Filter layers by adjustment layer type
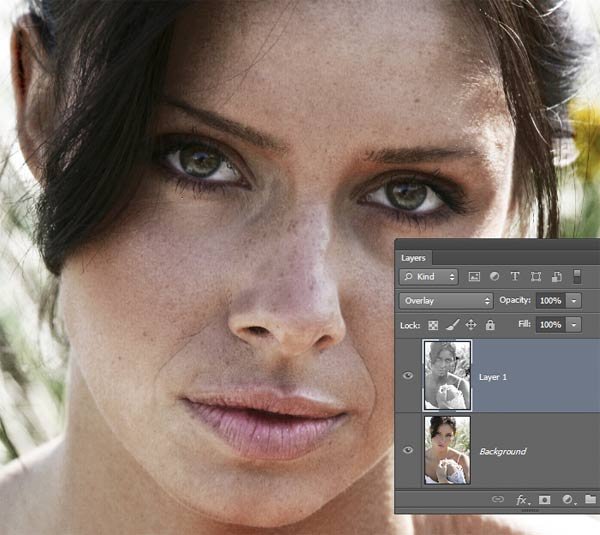The height and width of the screenshot is (535, 600). (x=495, y=276)
